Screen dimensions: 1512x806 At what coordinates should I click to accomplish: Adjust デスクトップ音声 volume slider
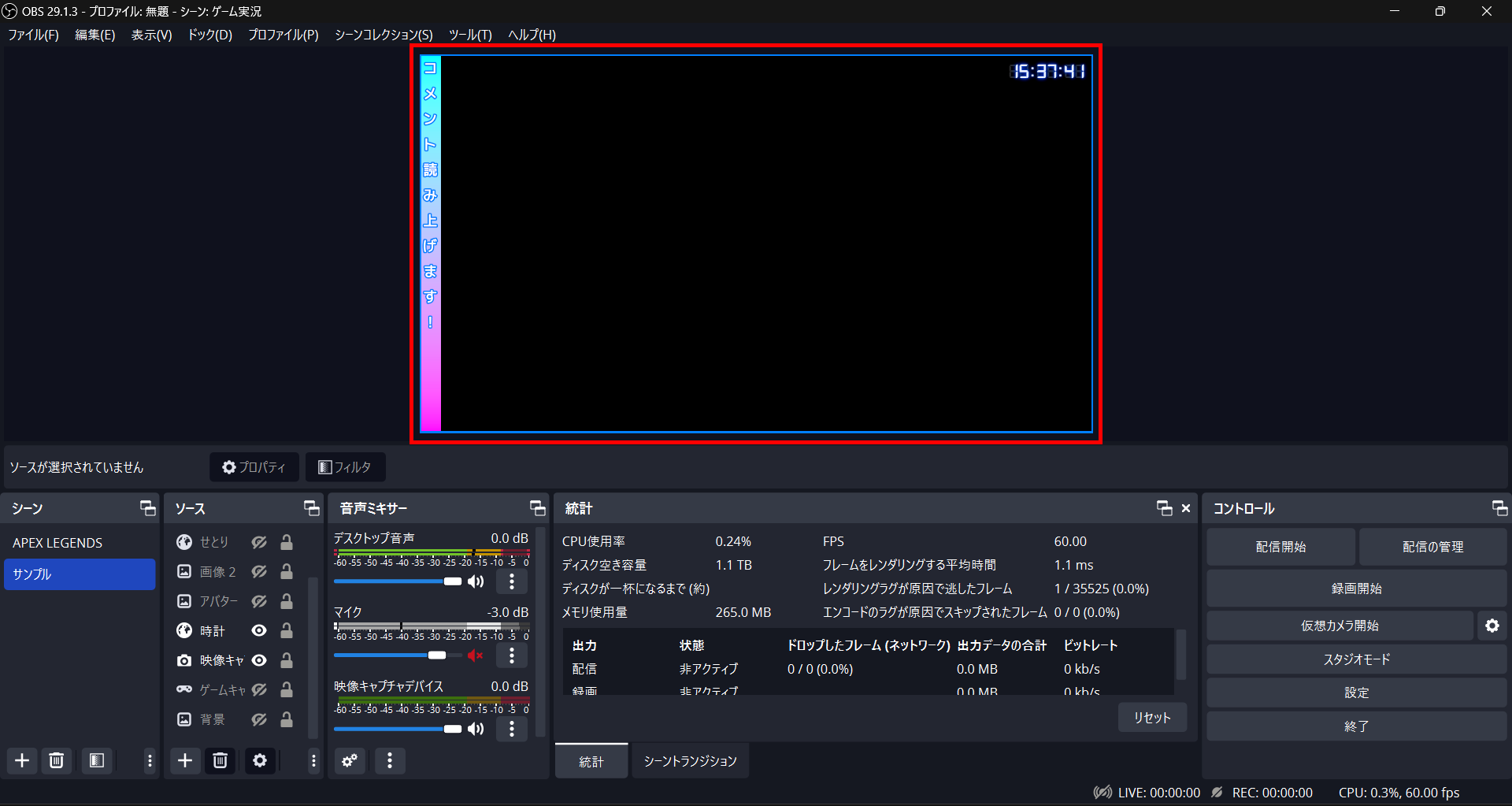398,581
